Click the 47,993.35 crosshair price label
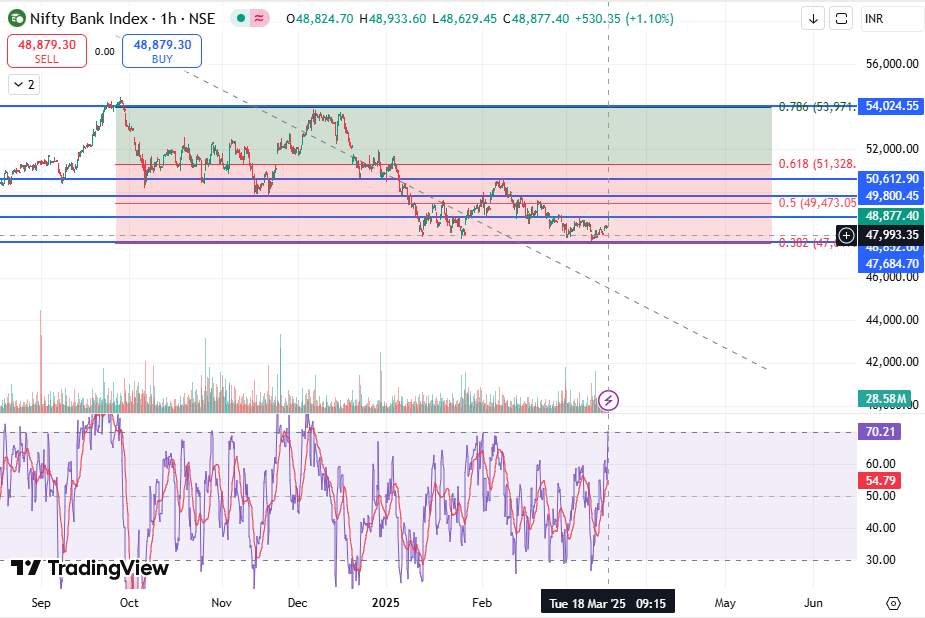This screenshot has height=618, width=925. 891,235
